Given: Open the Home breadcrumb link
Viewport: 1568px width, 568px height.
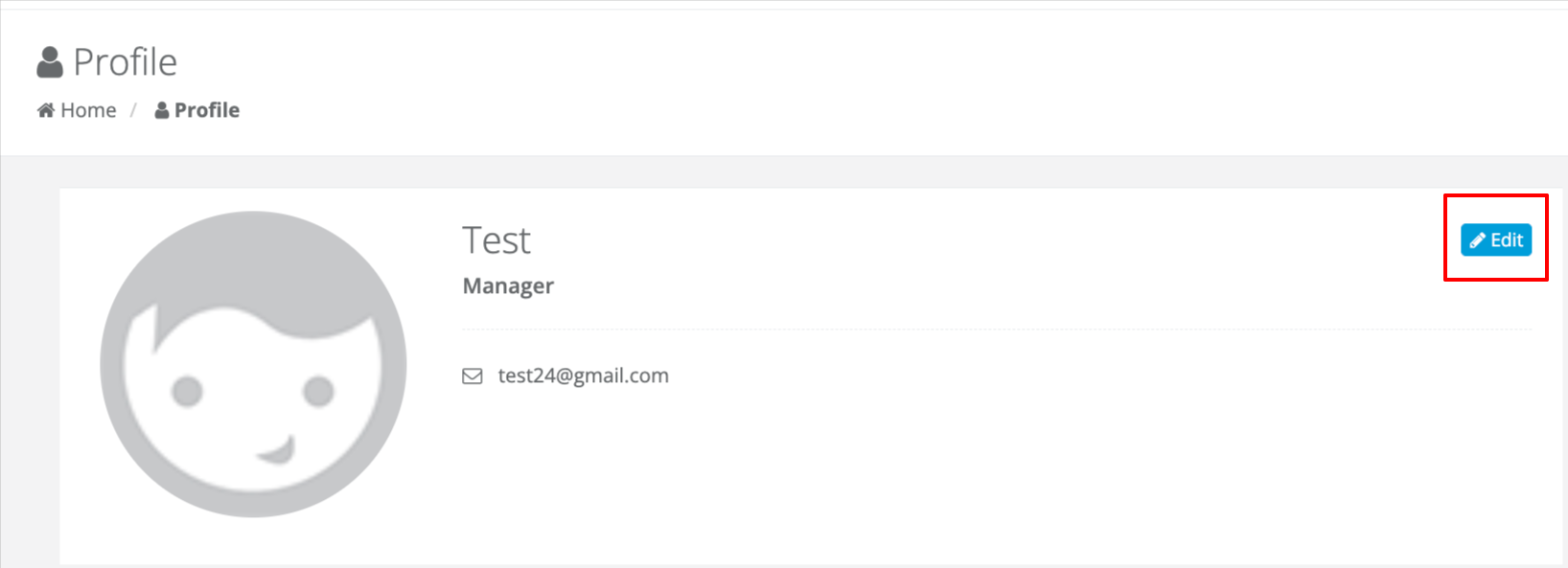Looking at the screenshot, I should point(77,110).
